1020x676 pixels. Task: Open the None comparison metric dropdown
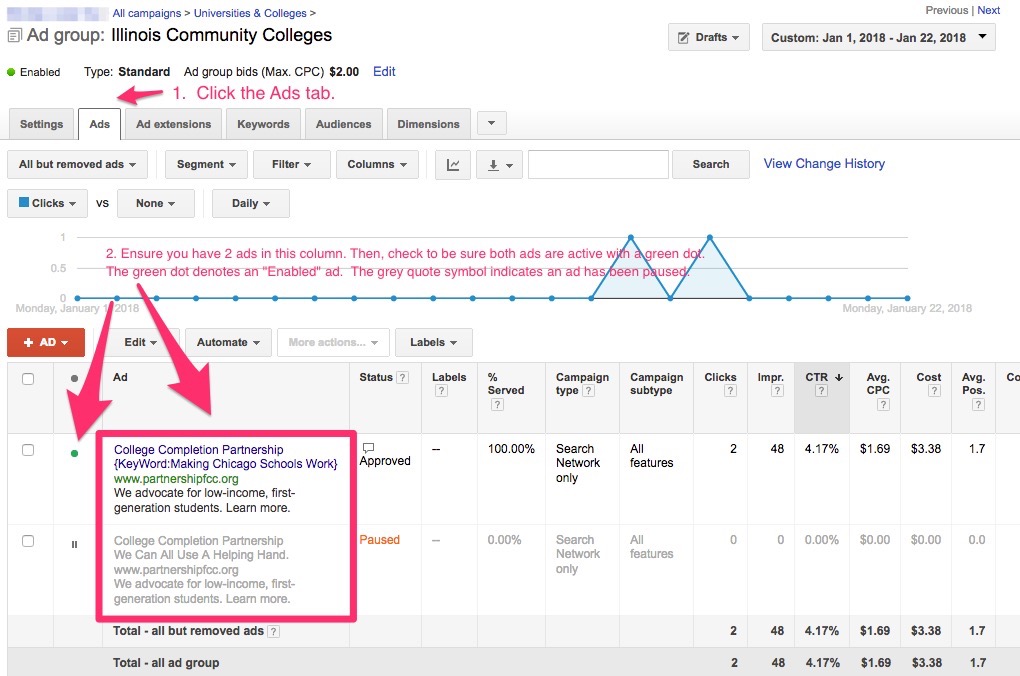(x=155, y=204)
